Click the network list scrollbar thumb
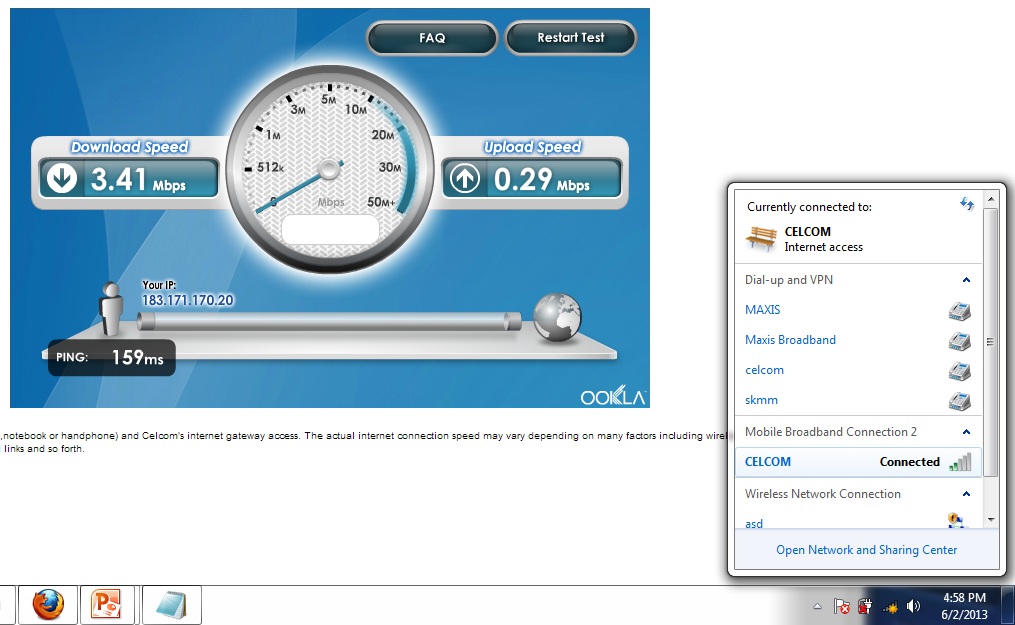Image resolution: width=1015 pixels, height=625 pixels. [990, 342]
